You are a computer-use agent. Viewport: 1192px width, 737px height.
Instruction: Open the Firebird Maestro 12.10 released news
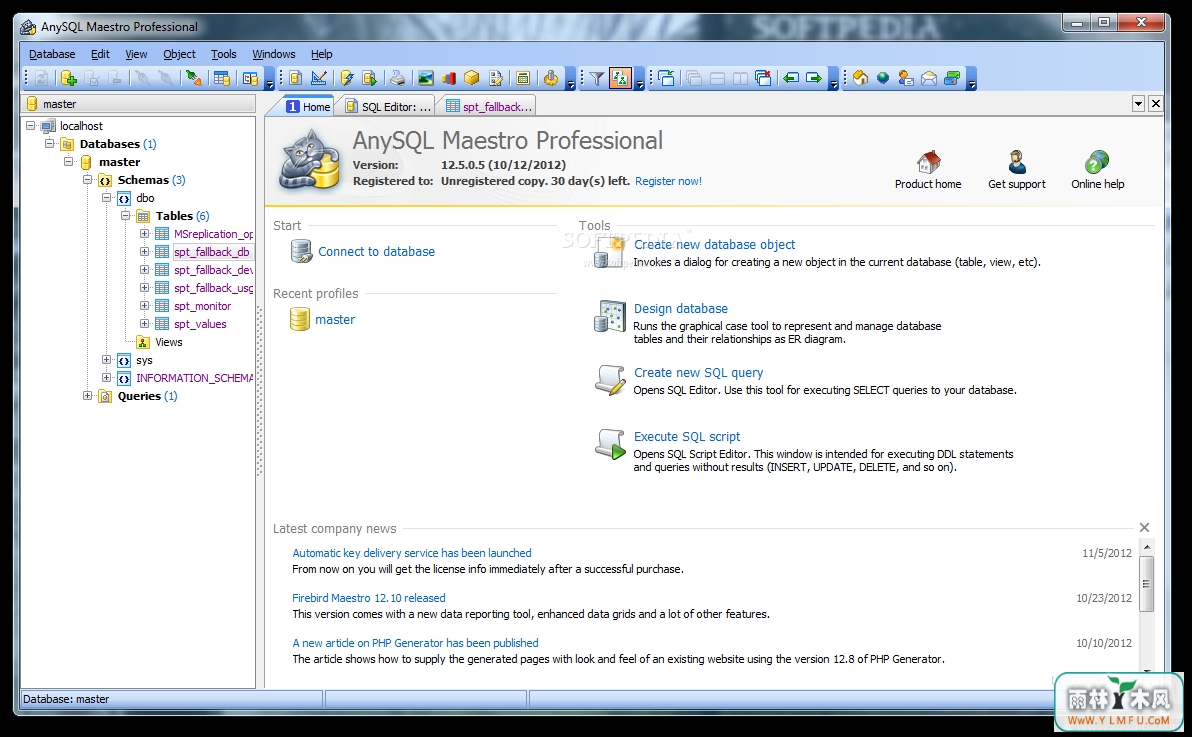(369, 598)
